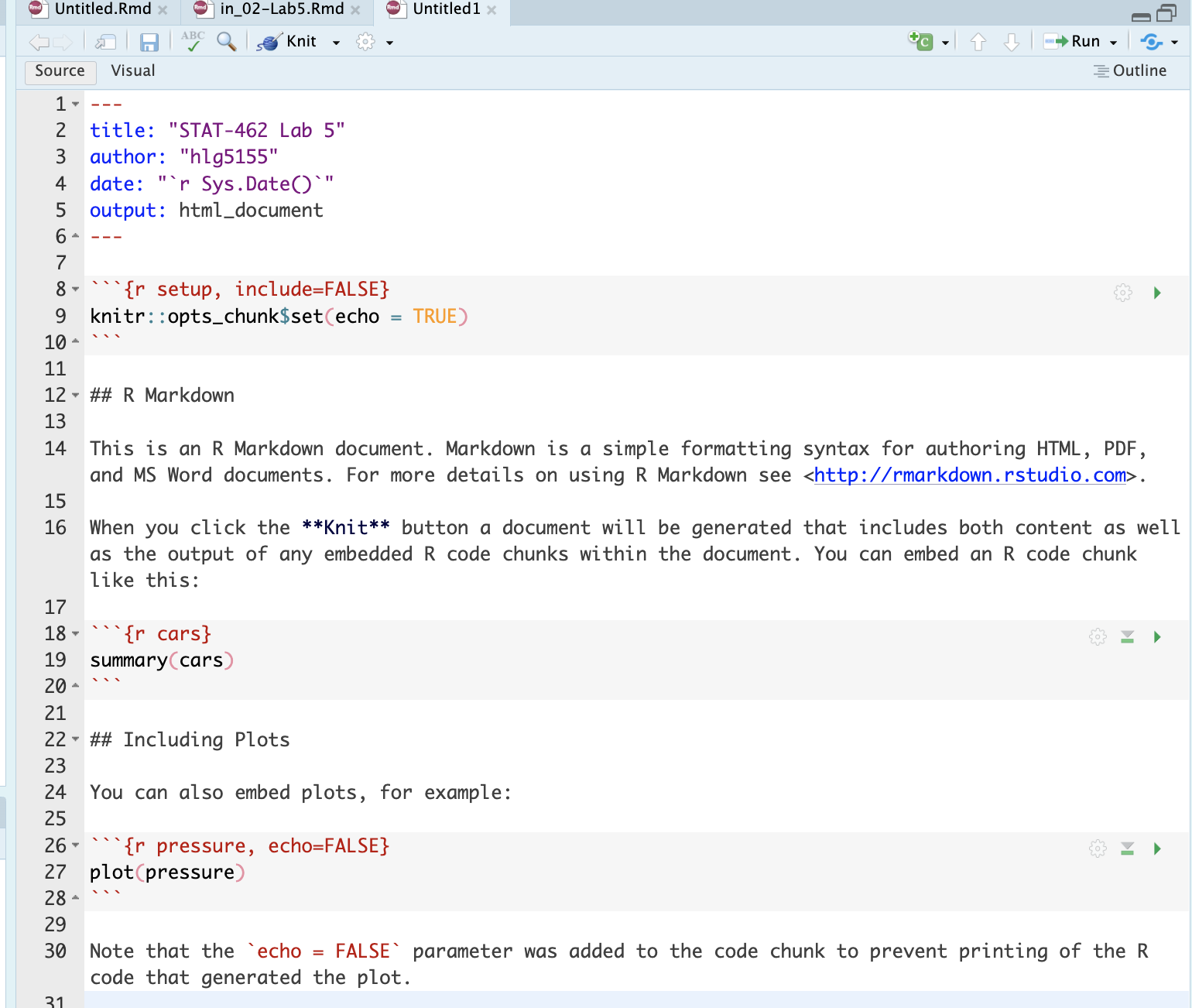1192x1008 pixels.
Task: Jump to next chunk arrow
Action: (x=1012, y=42)
